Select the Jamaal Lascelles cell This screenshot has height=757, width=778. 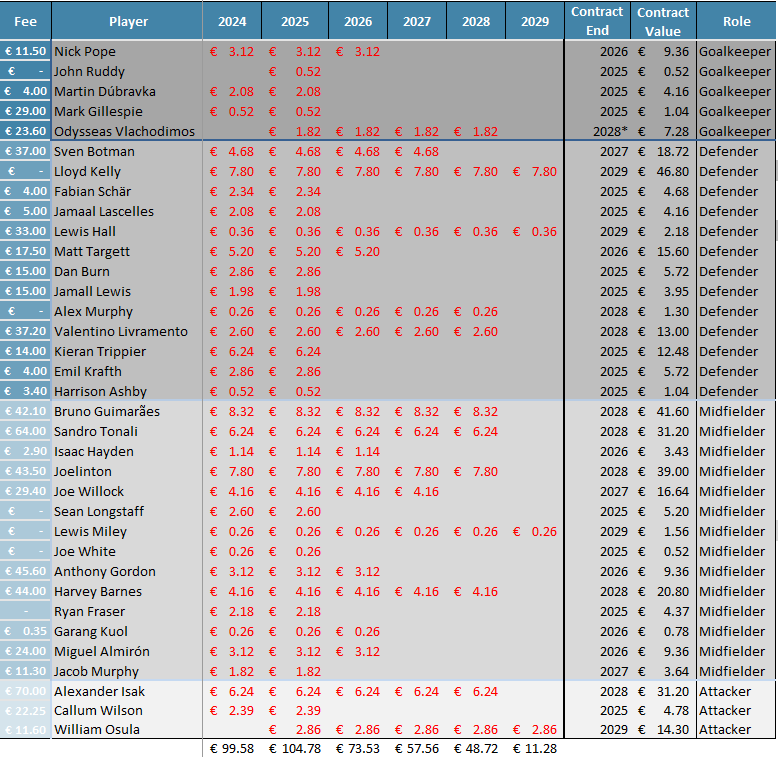127,211
